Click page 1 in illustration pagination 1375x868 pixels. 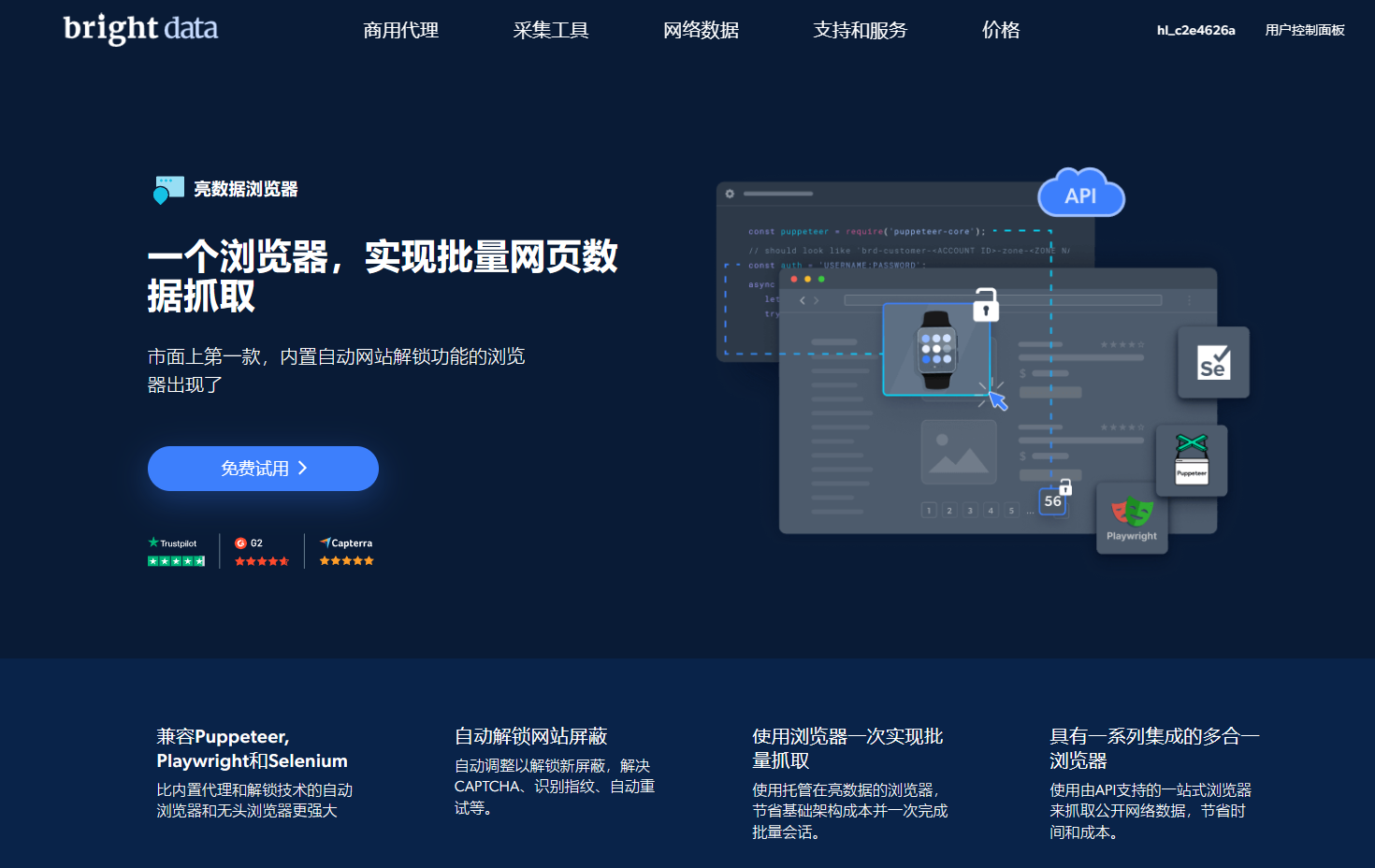pyautogui.click(x=929, y=510)
